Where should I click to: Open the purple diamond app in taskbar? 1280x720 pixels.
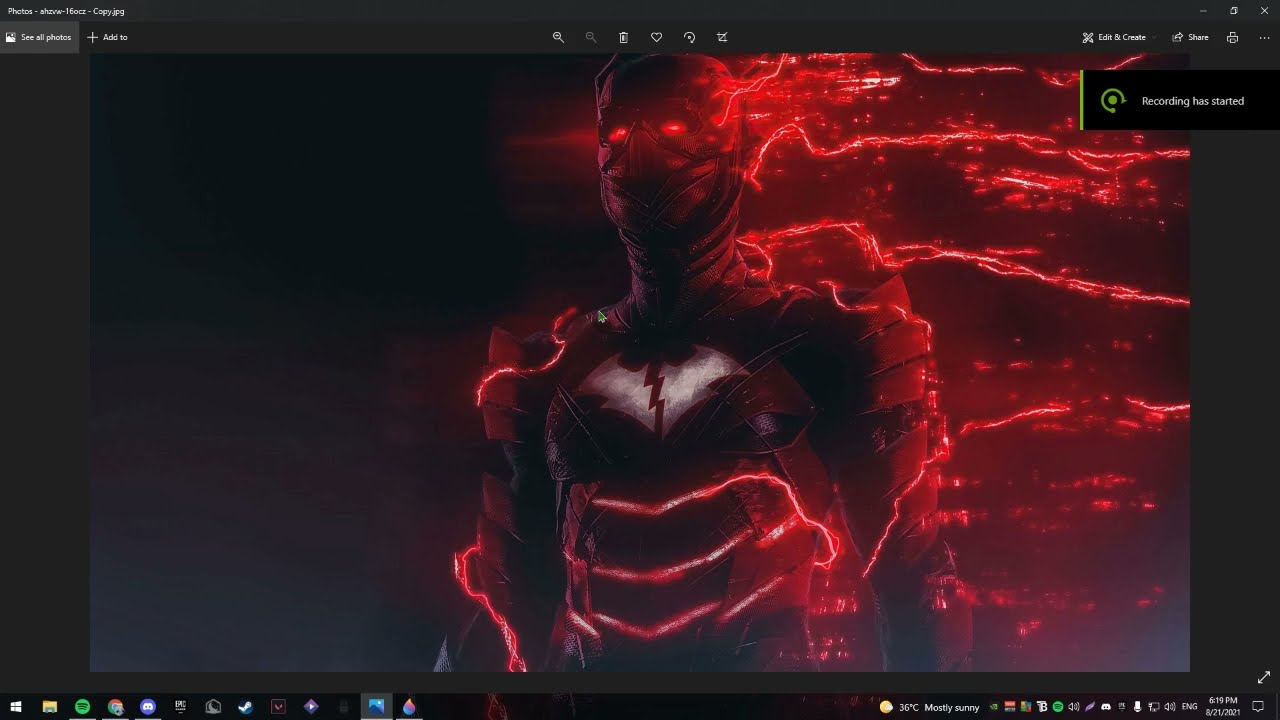coord(311,707)
